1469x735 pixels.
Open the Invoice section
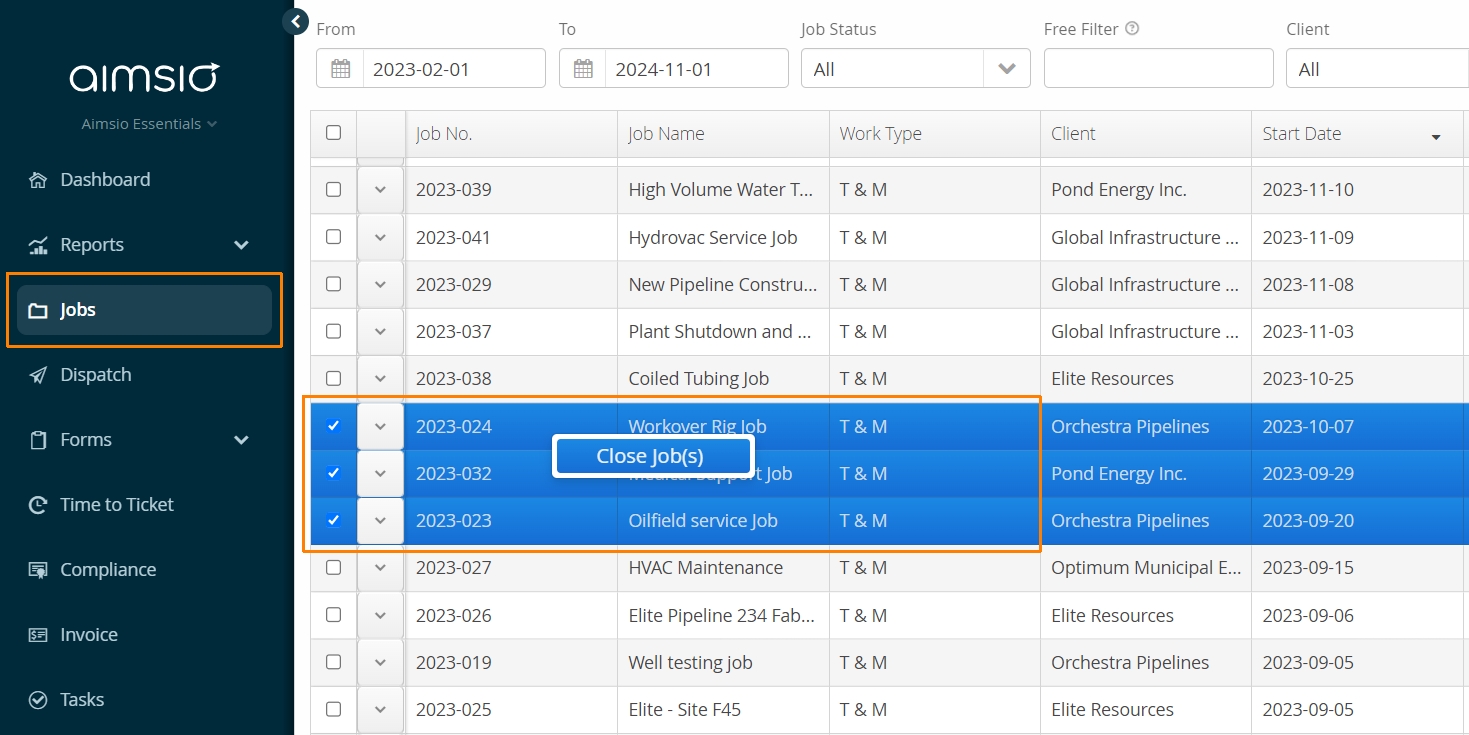(89, 635)
